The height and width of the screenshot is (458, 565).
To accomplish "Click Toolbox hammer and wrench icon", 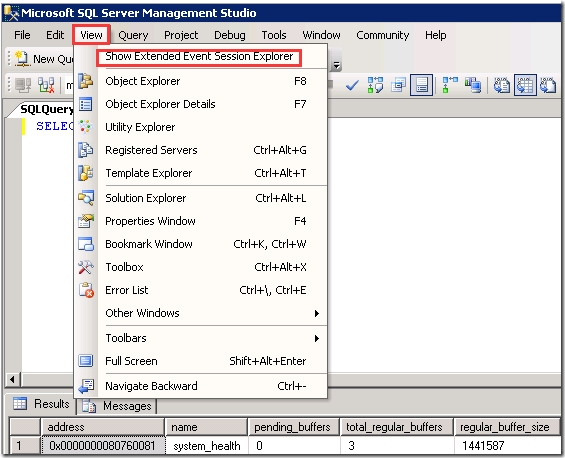I will point(86,267).
